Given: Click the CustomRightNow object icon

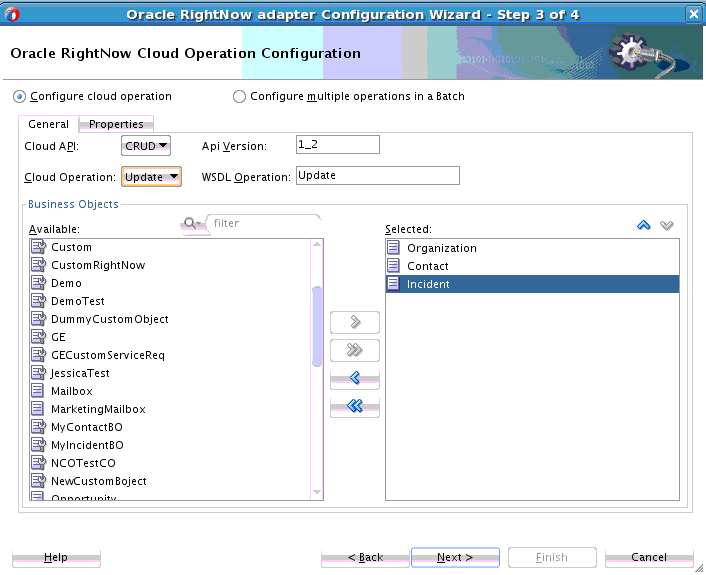Looking at the screenshot, I should 38,265.
